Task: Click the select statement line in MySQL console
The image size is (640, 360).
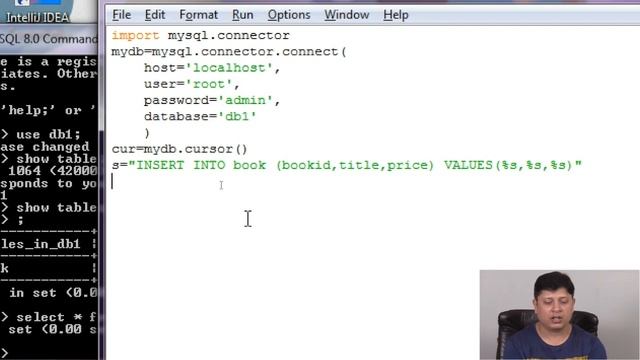Action: (x=48, y=317)
